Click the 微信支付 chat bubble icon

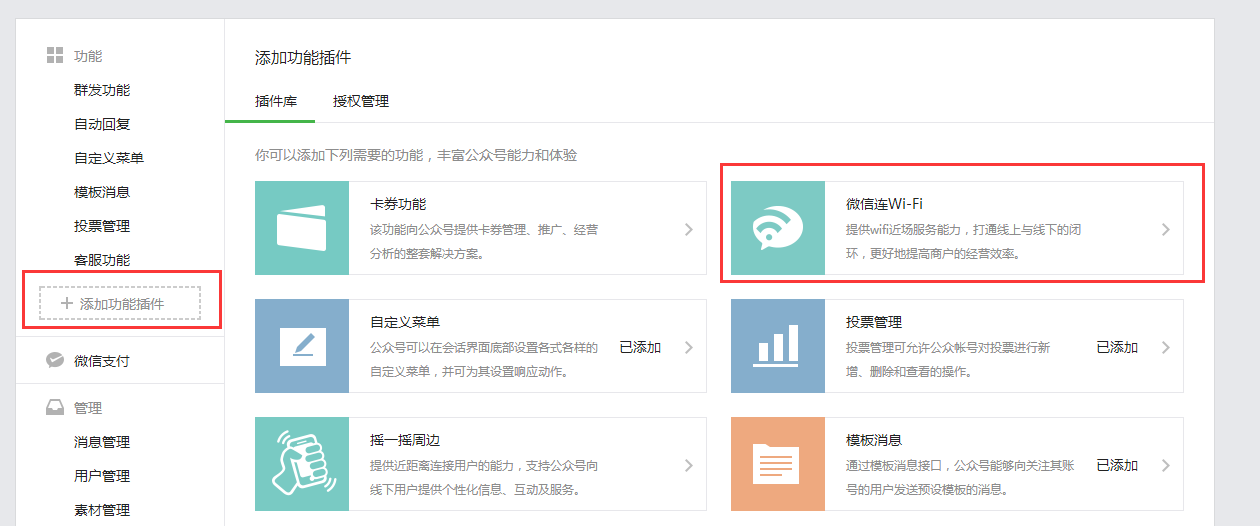[x=56, y=361]
